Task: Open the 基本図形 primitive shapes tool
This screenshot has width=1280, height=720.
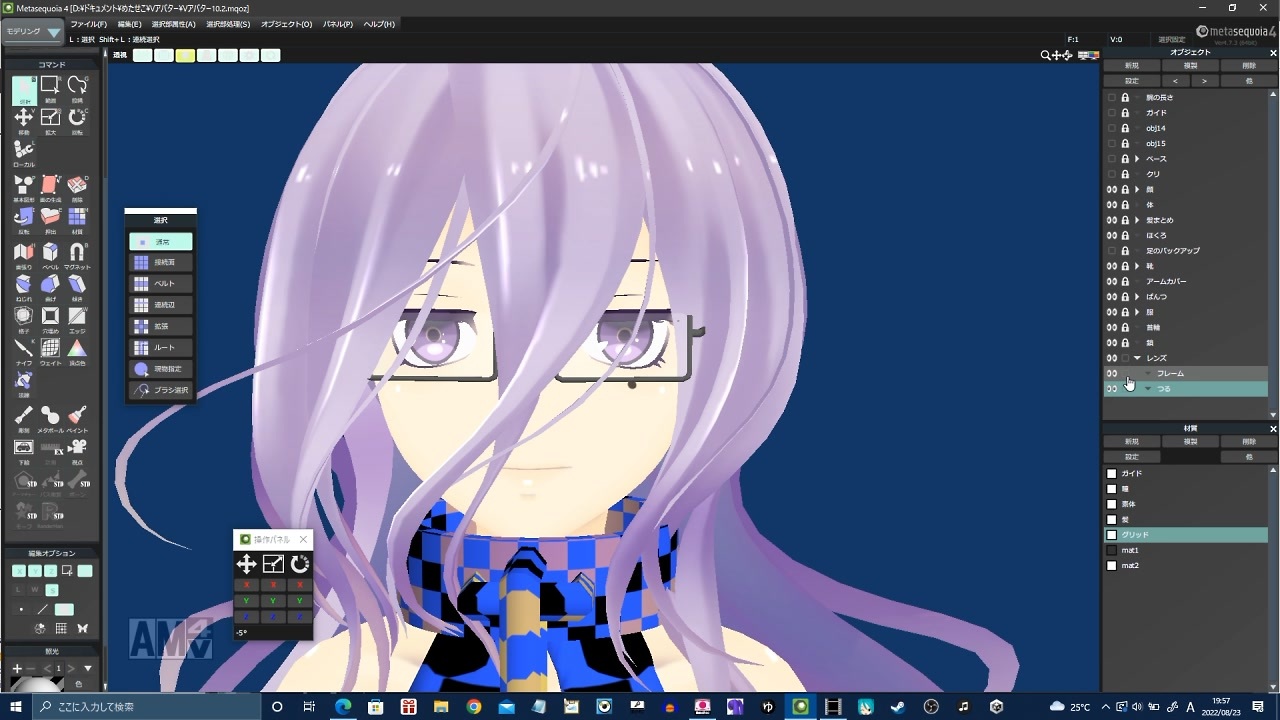Action: point(24,187)
